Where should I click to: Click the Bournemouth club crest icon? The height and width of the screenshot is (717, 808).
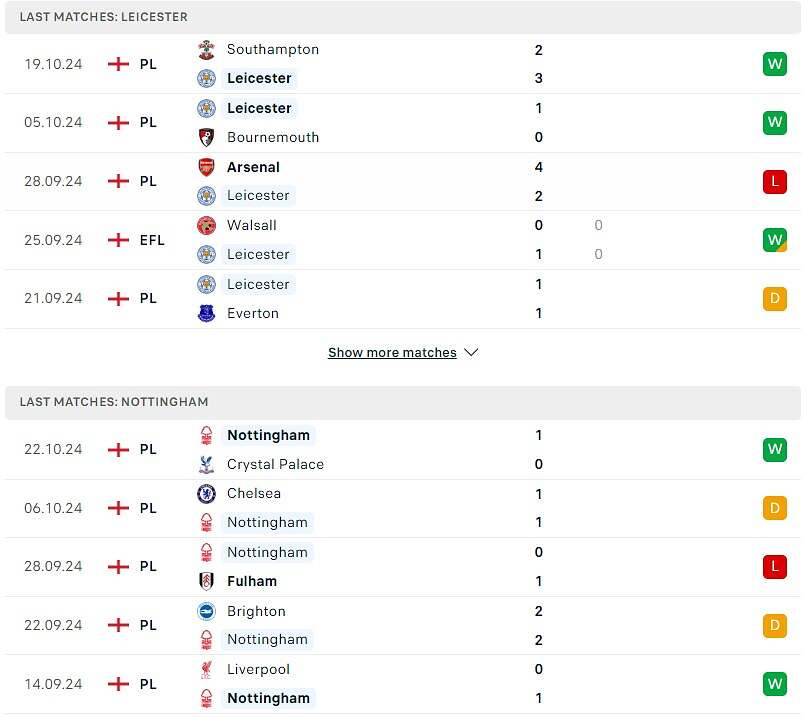(206, 137)
